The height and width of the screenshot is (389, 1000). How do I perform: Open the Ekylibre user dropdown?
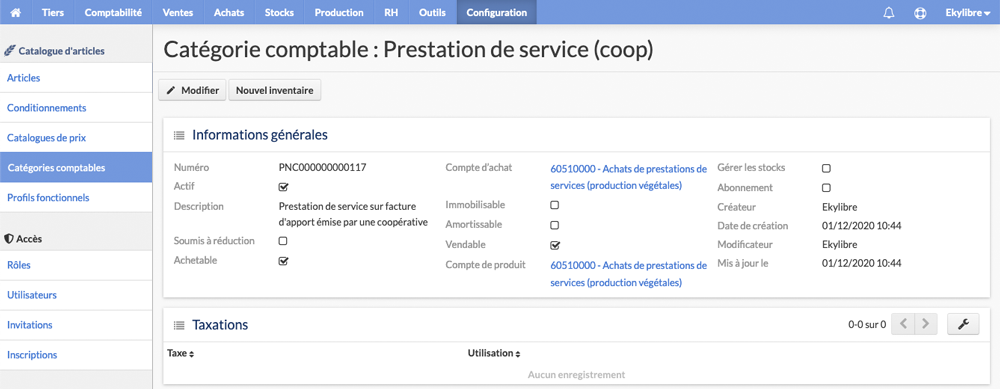click(967, 12)
